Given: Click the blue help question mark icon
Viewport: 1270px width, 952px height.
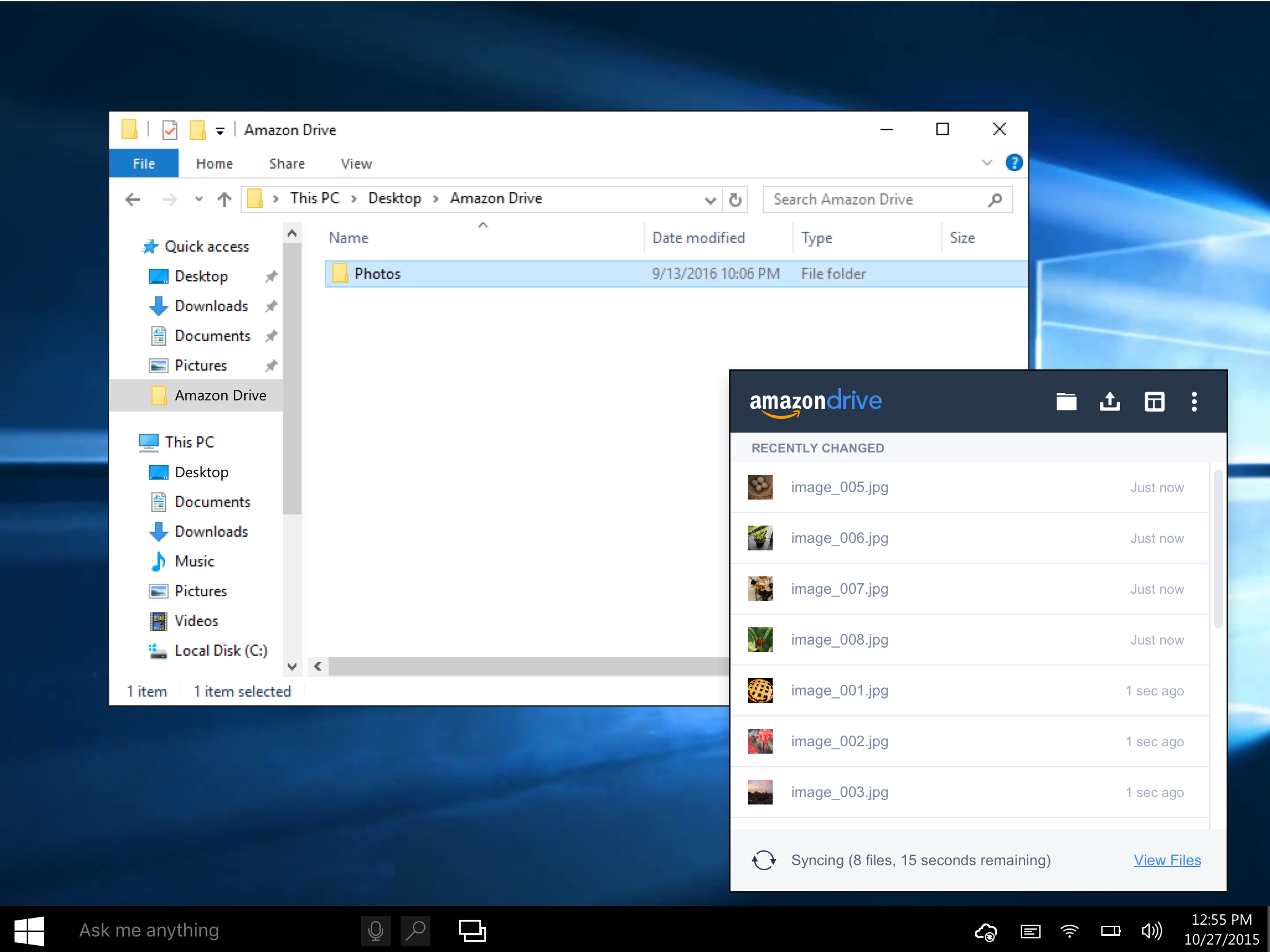Looking at the screenshot, I should tap(1014, 163).
